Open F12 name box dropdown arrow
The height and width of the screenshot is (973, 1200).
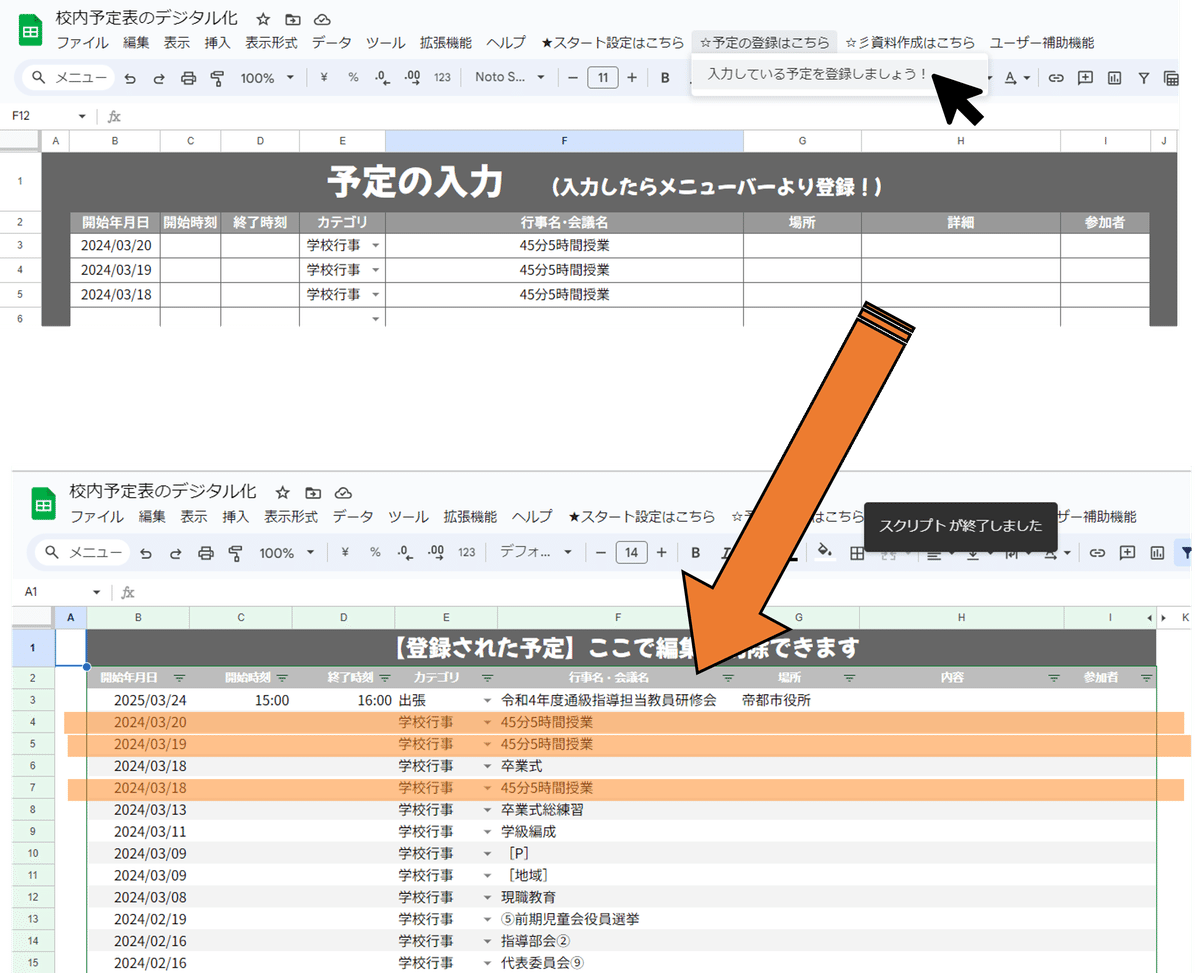(82, 116)
